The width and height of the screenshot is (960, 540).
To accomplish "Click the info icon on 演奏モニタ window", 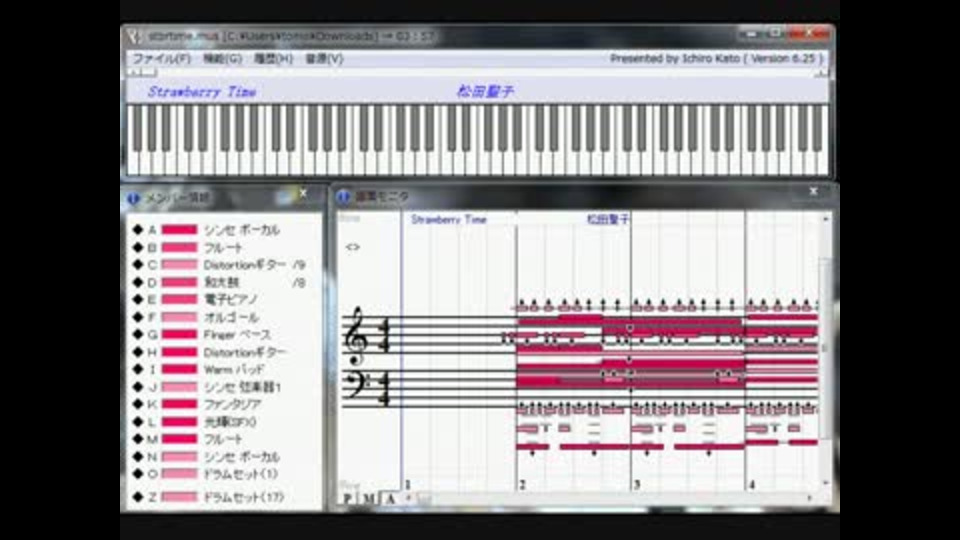I will 344,197.
